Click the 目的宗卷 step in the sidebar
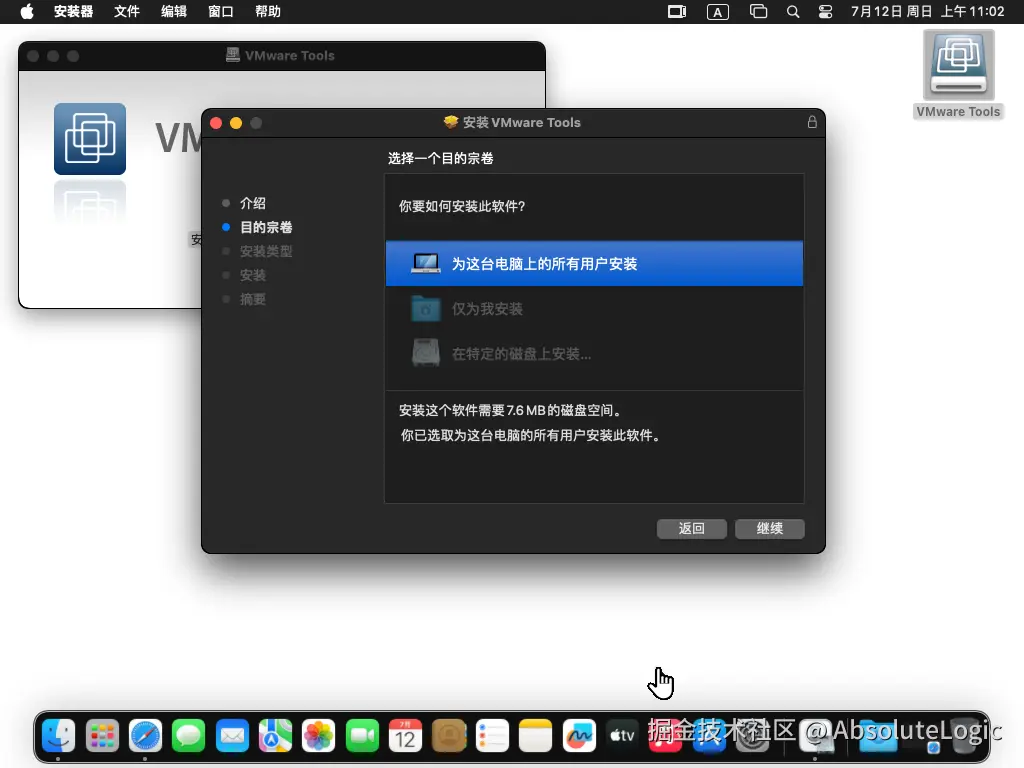1024x768 pixels. click(x=266, y=227)
